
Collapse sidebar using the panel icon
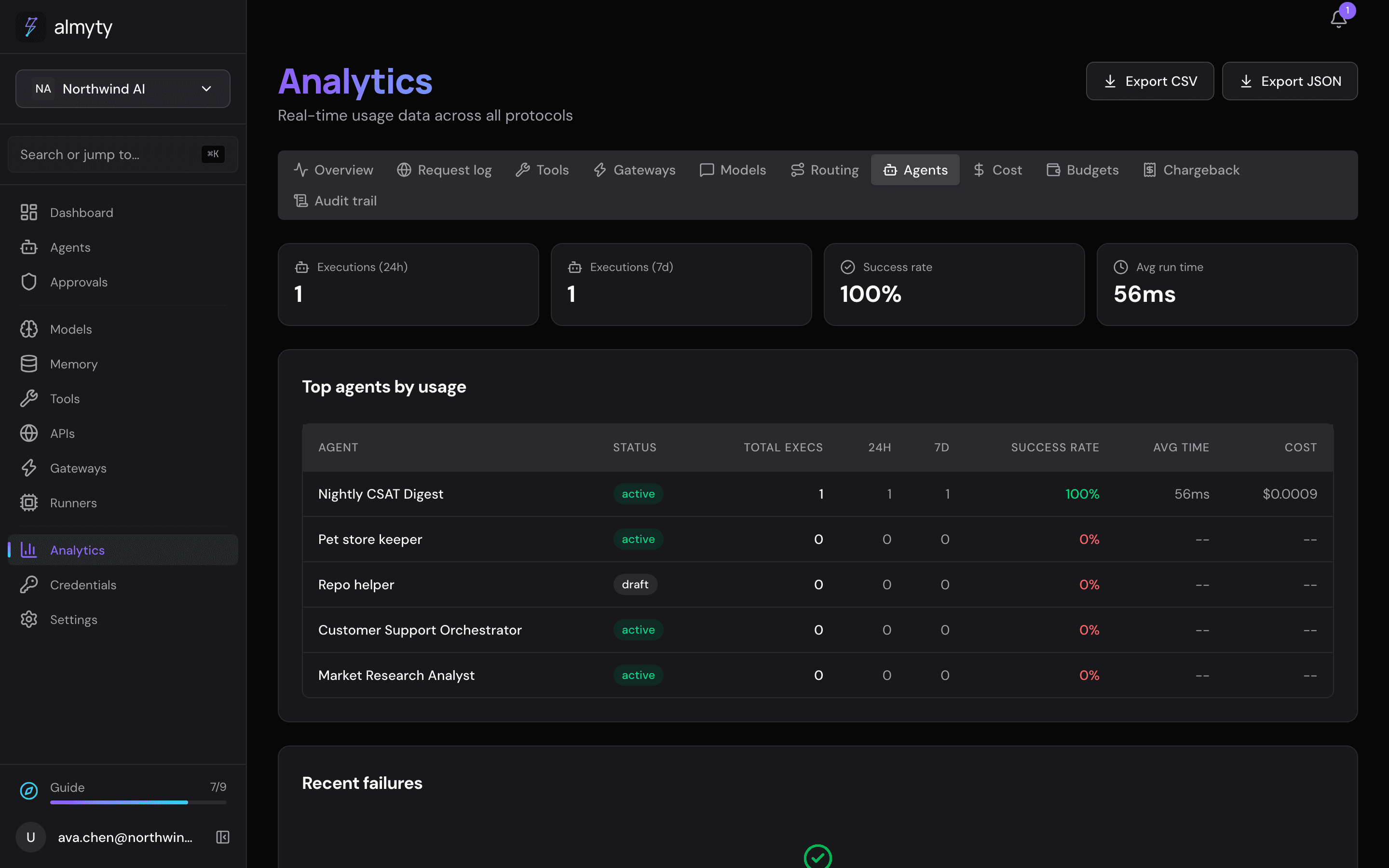tap(223, 837)
